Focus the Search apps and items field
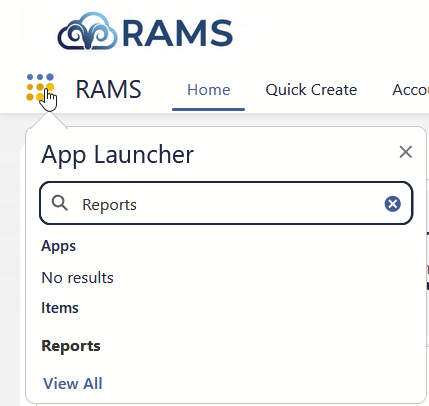The image size is (429, 406). point(226,203)
